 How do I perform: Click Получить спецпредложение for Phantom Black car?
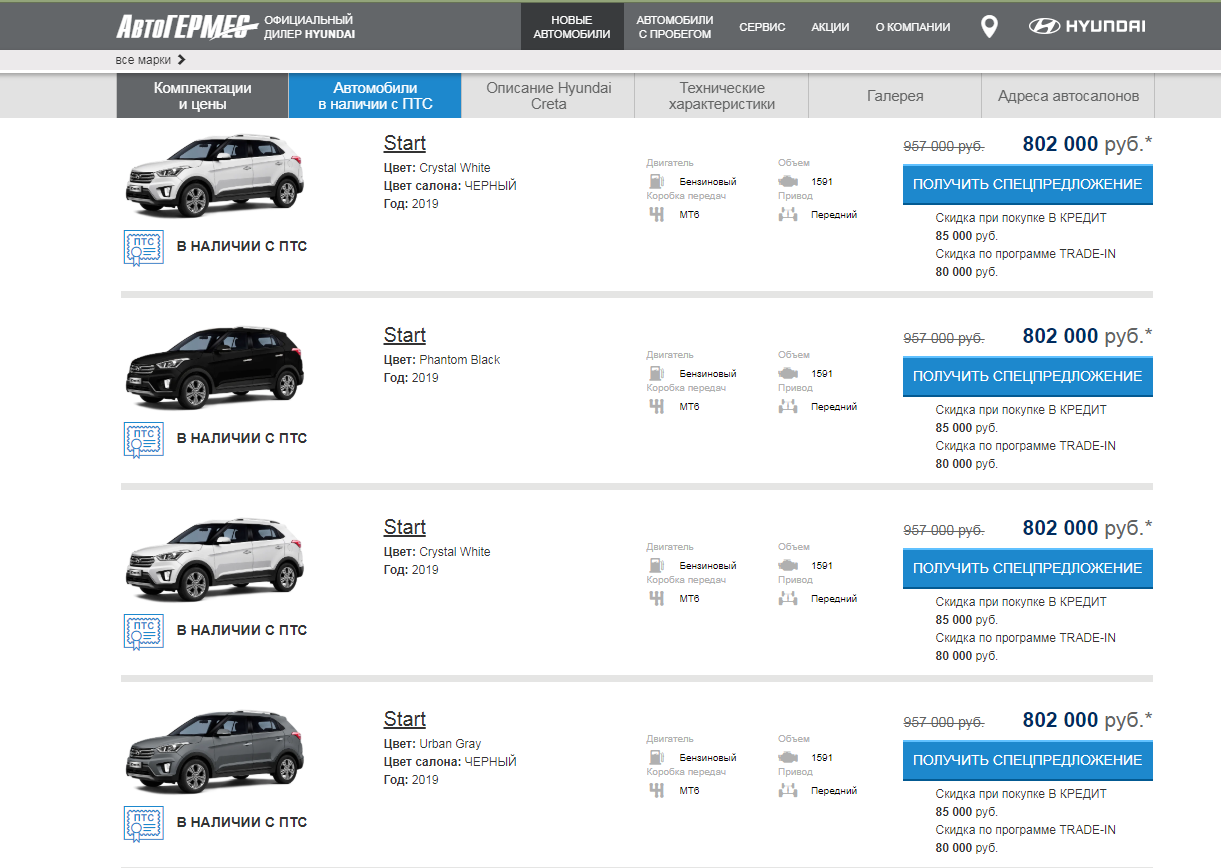(x=1028, y=376)
